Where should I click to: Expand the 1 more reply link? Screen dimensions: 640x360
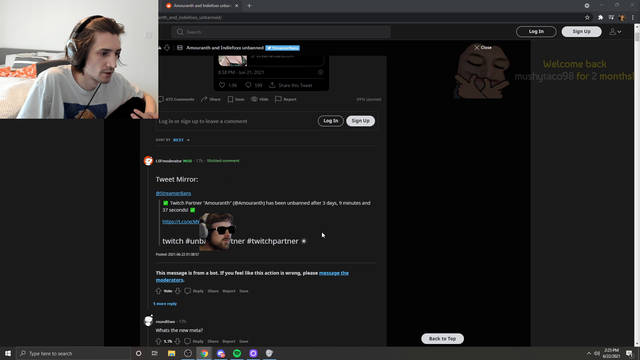[165, 304]
